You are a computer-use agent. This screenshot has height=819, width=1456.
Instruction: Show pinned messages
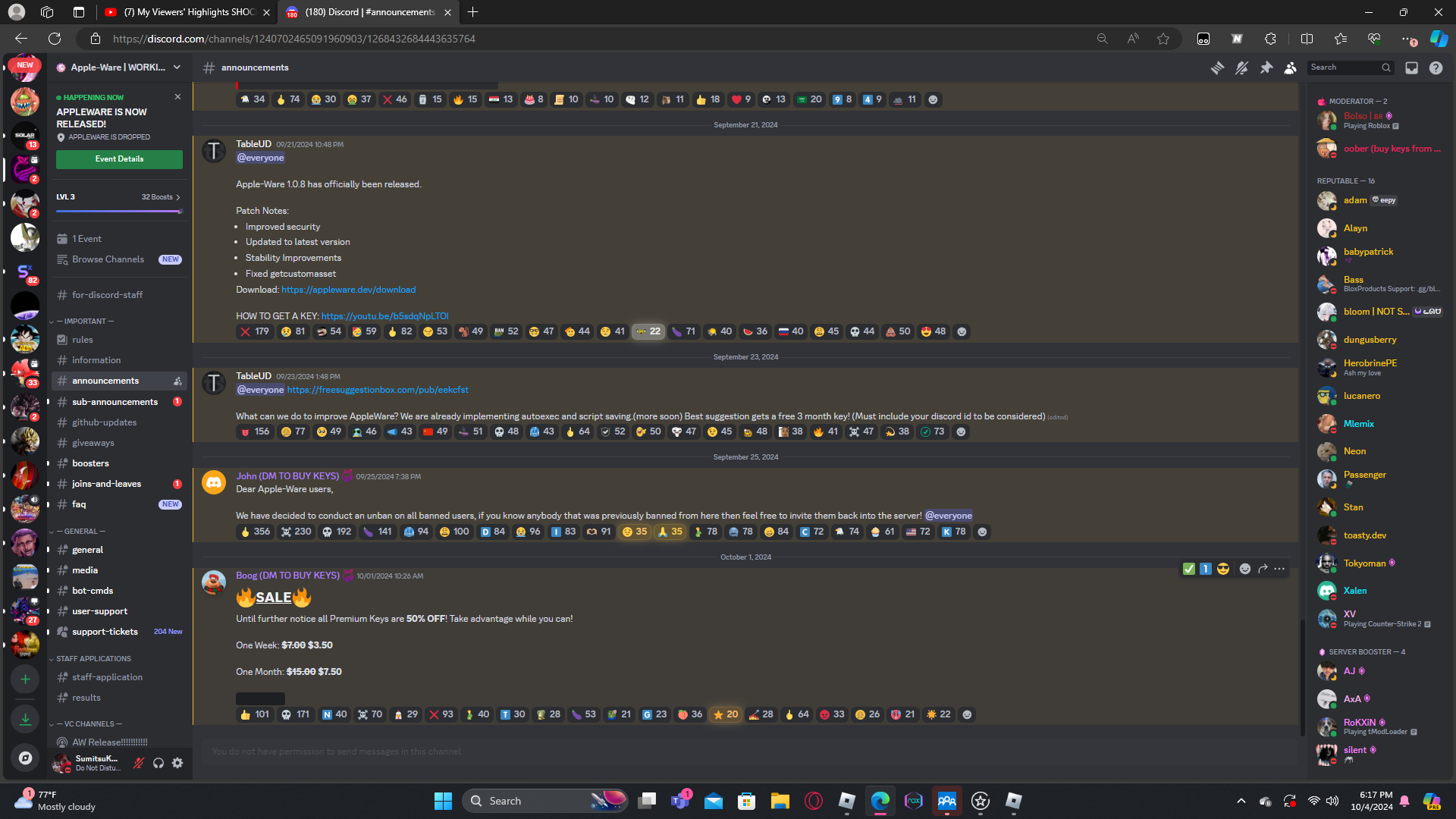(x=1266, y=68)
